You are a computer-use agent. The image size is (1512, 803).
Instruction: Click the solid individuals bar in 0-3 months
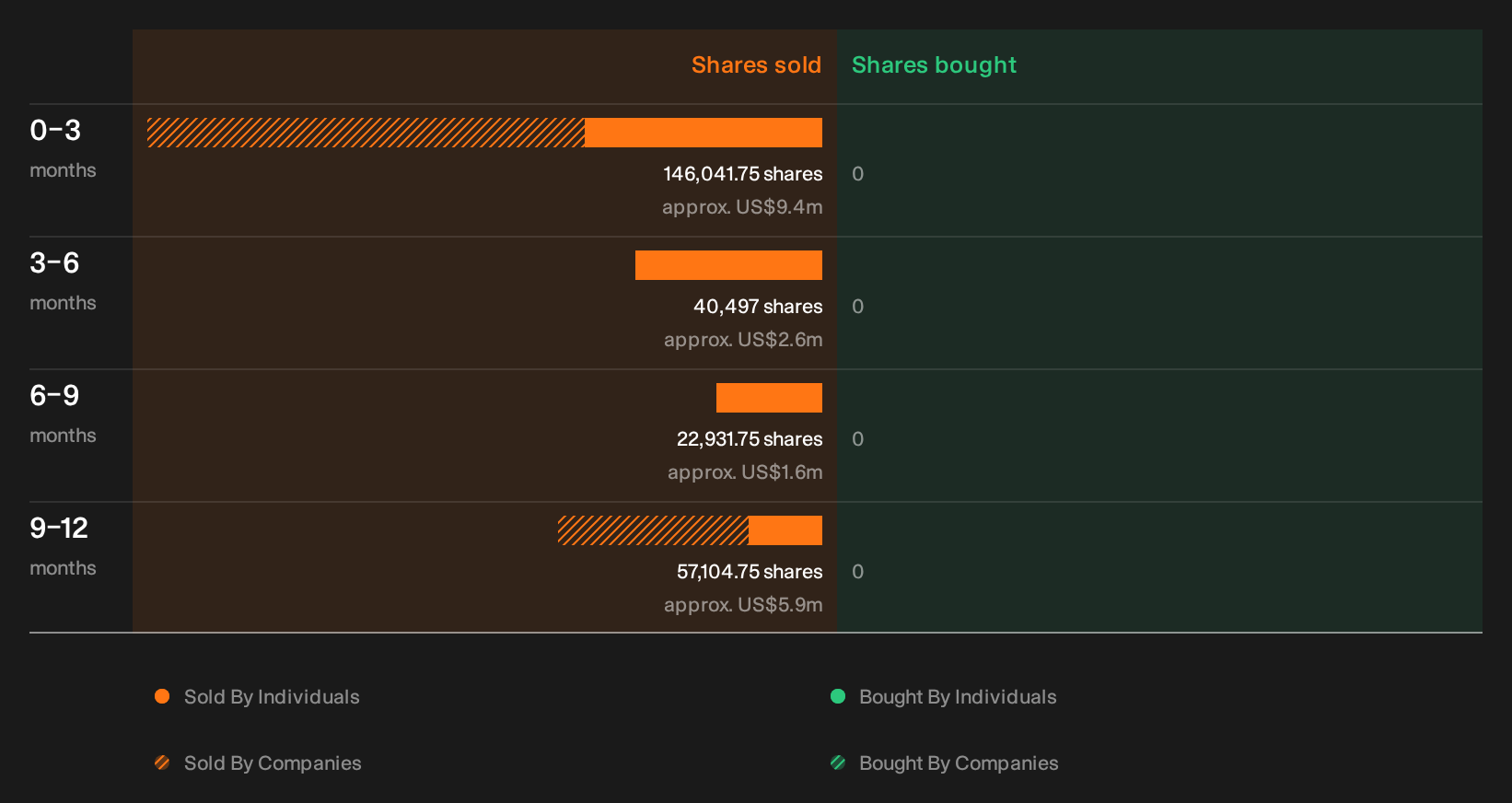click(x=704, y=133)
